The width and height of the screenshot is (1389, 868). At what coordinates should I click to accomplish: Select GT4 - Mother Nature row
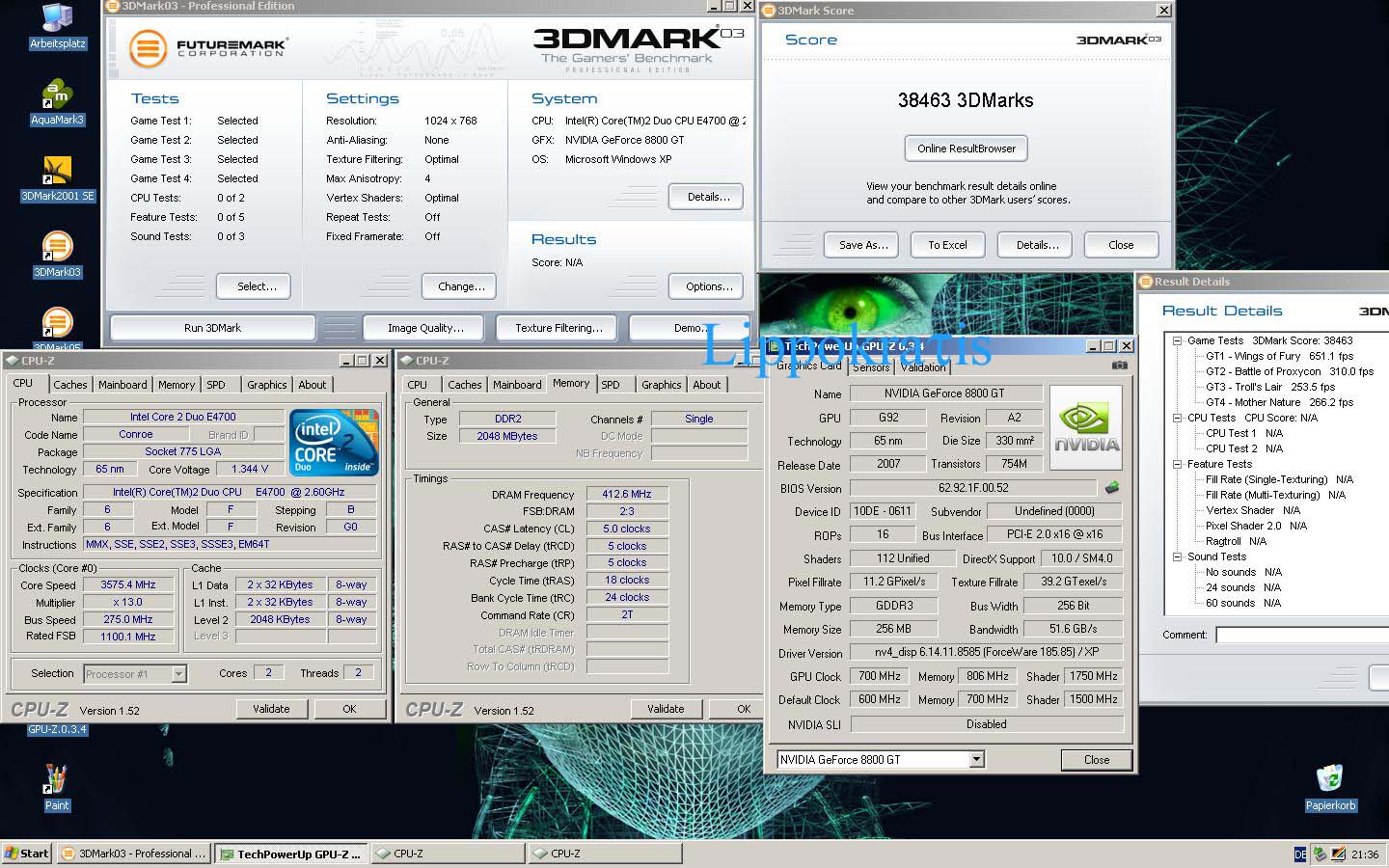point(1279,402)
